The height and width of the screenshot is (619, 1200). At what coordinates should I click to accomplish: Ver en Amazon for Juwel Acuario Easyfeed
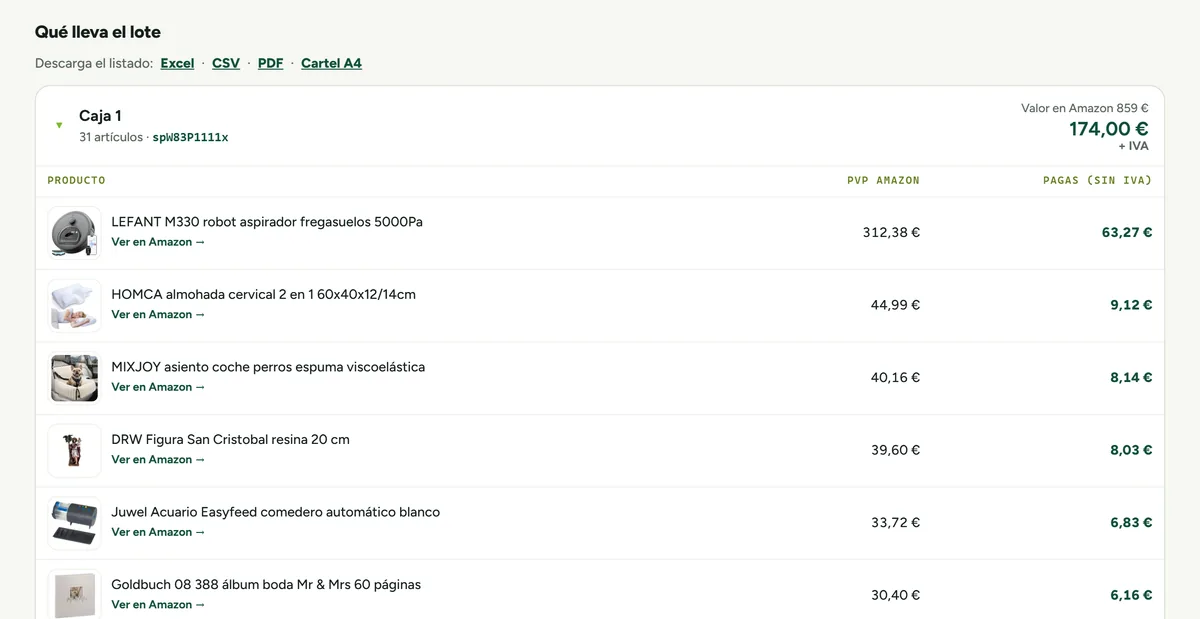point(158,532)
